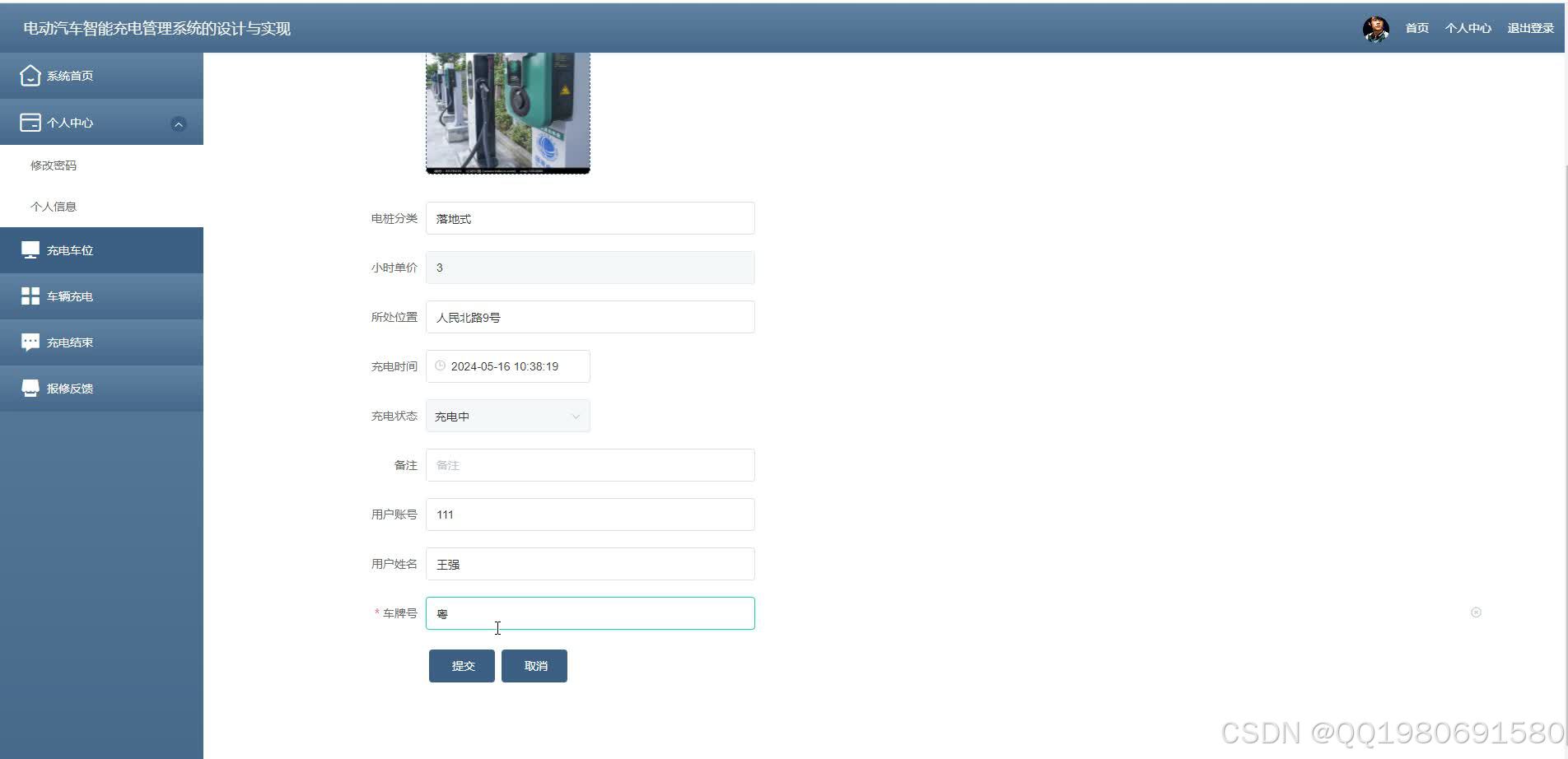
Task: Click the 提交 button
Action: pos(462,666)
